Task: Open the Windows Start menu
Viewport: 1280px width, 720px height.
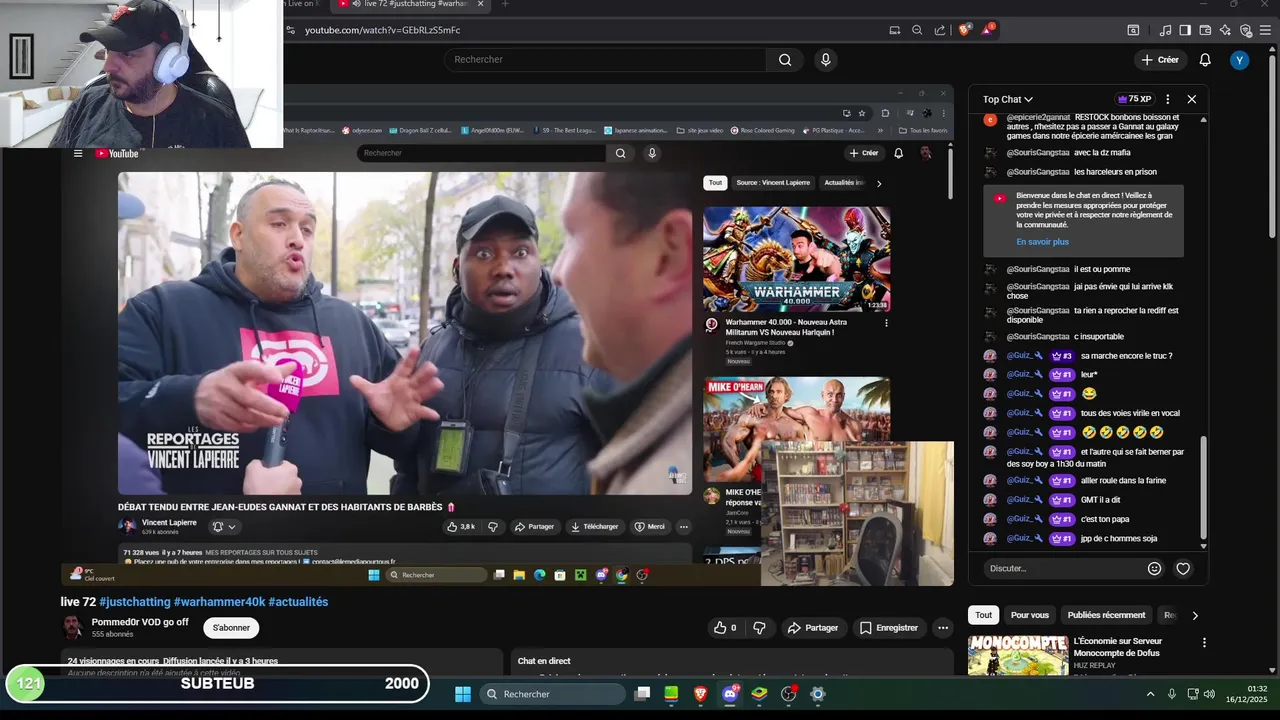Action: pyautogui.click(x=463, y=694)
